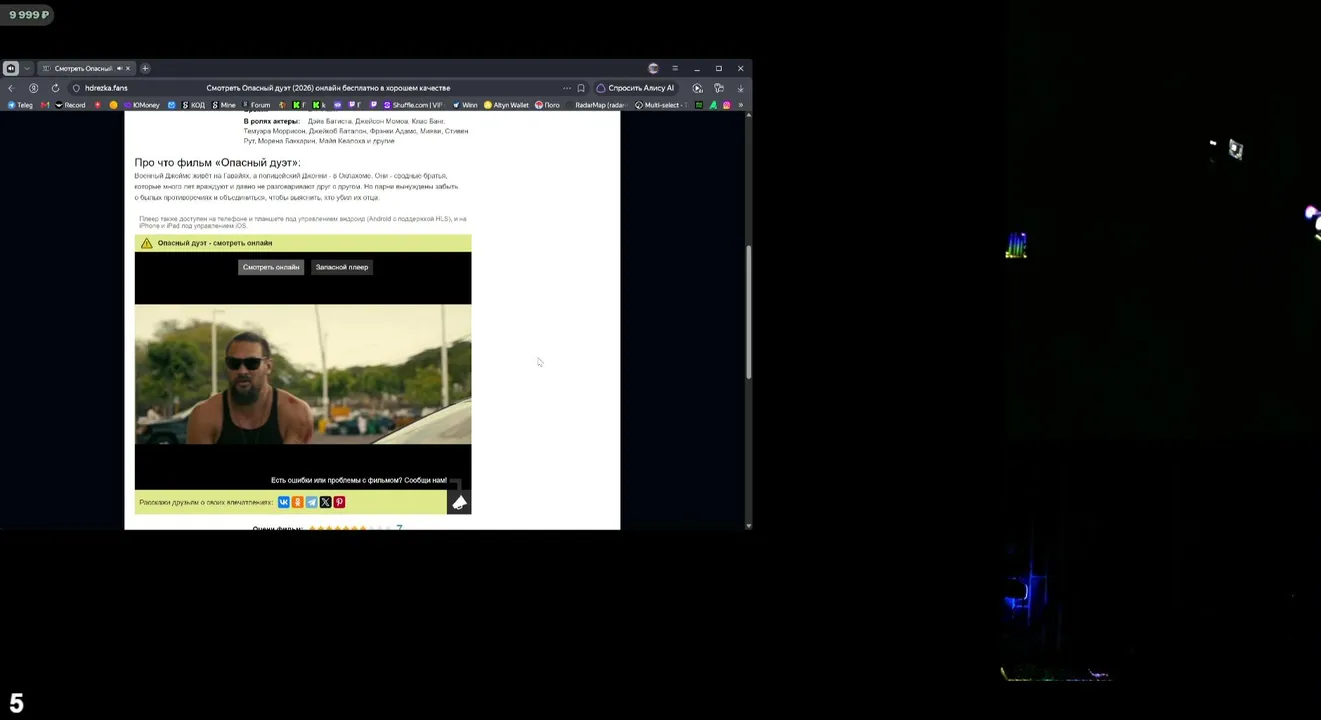Open the Record bookmark
Image resolution: width=1321 pixels, height=720 pixels.
click(70, 105)
